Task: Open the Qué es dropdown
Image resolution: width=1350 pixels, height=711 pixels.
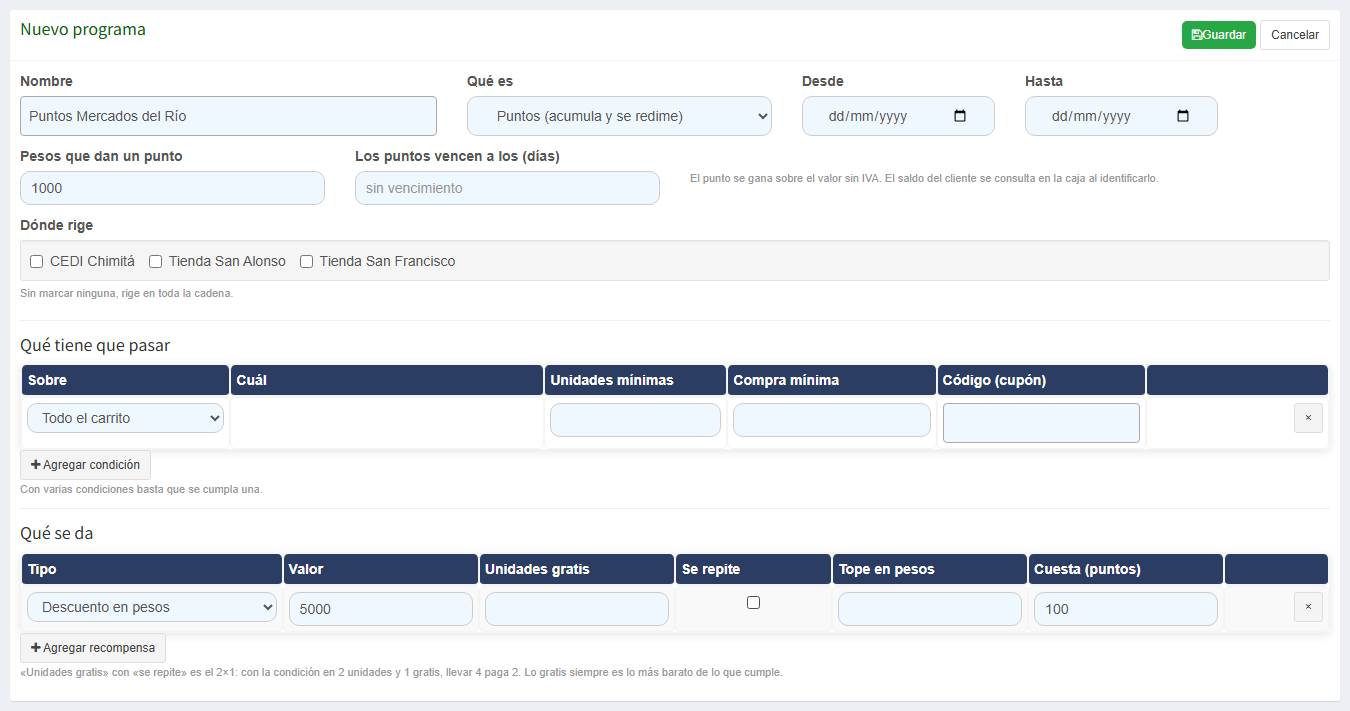Action: click(619, 116)
